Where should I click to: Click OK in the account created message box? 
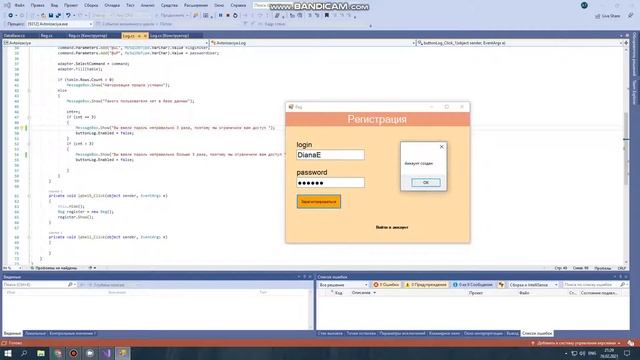pos(426,182)
